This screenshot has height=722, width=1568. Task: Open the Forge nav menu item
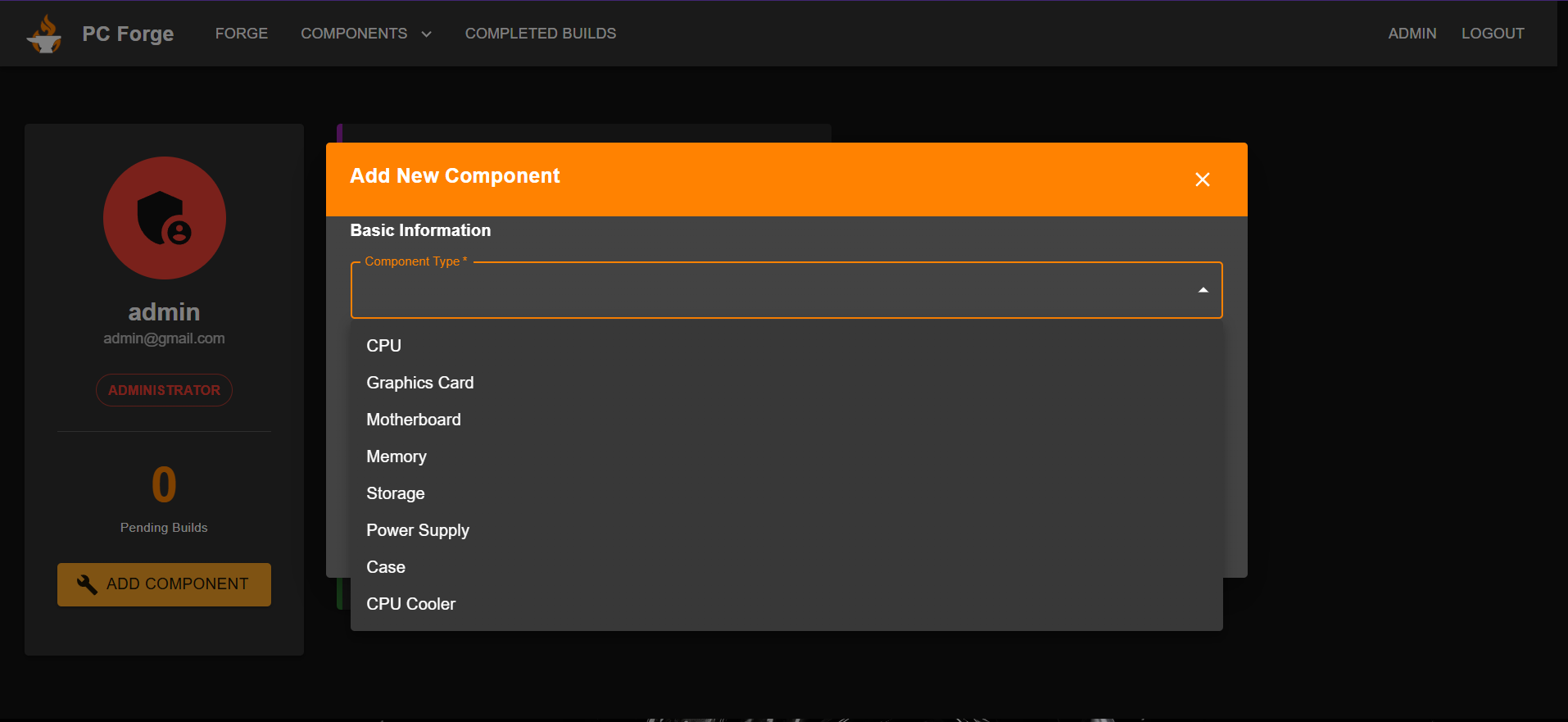tap(241, 34)
